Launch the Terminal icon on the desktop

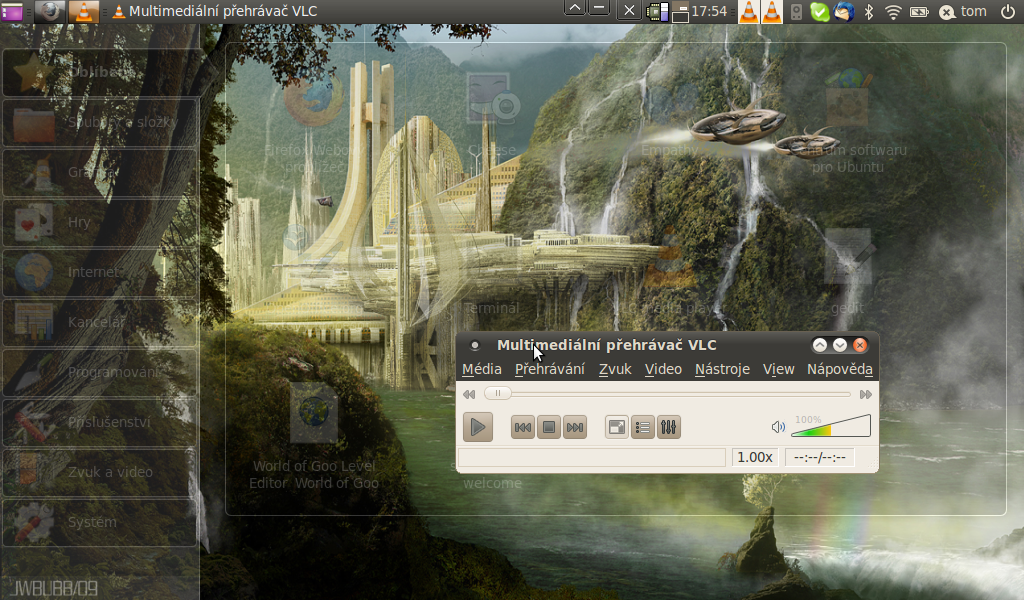point(492,261)
